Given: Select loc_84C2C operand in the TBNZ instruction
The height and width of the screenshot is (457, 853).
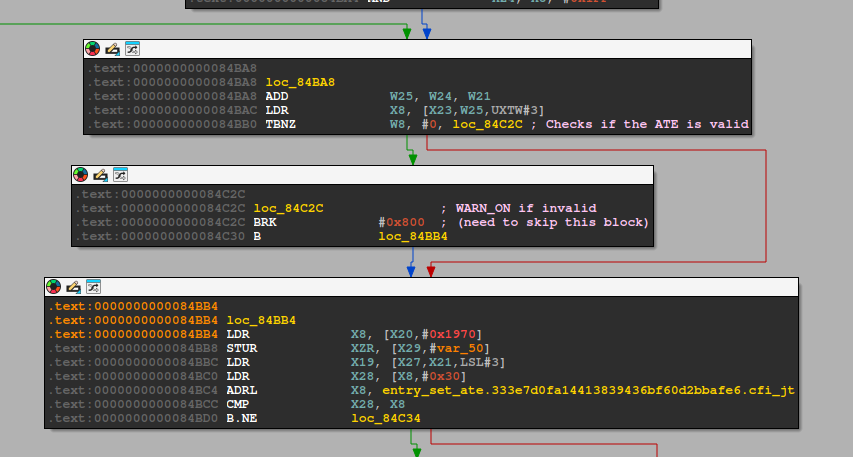Looking at the screenshot, I should click(x=488, y=125).
